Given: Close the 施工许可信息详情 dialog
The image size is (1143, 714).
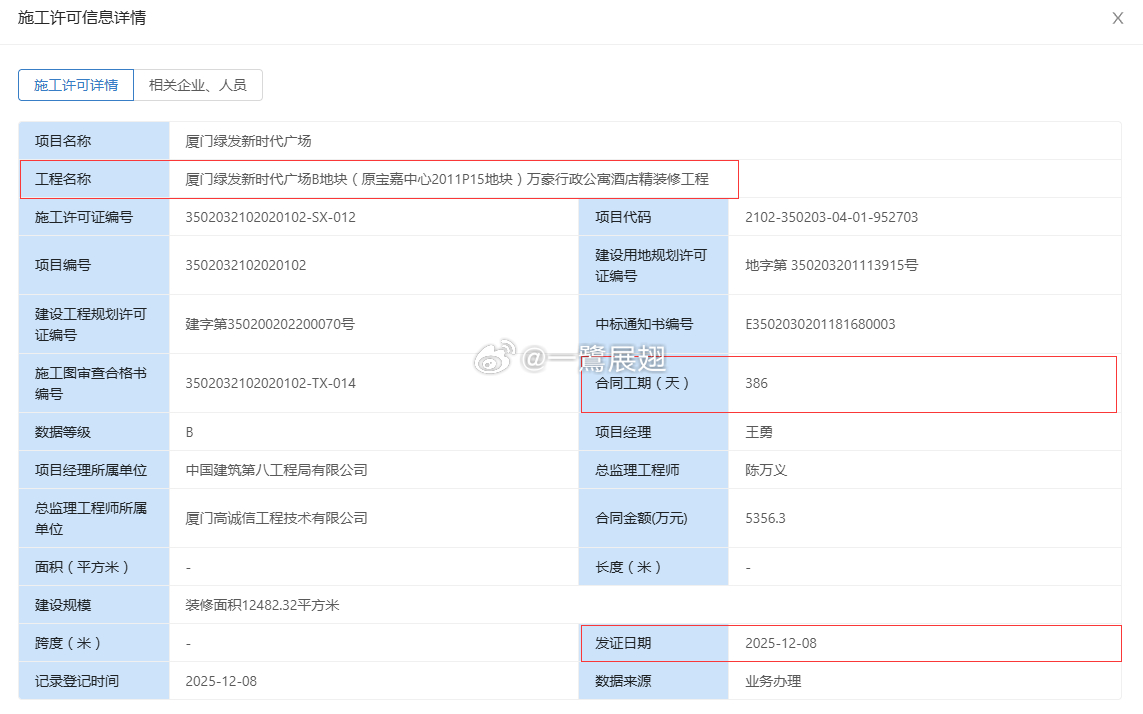Looking at the screenshot, I should click(1117, 18).
